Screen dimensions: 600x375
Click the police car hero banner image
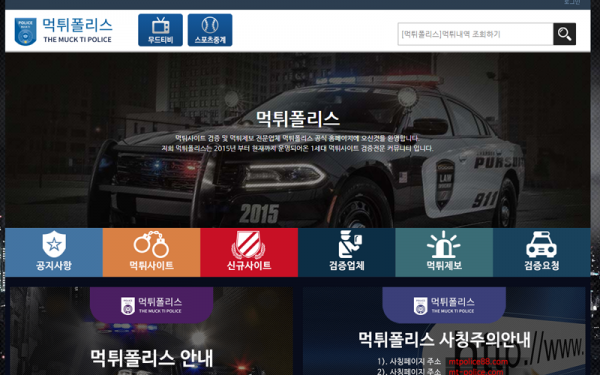[298, 140]
